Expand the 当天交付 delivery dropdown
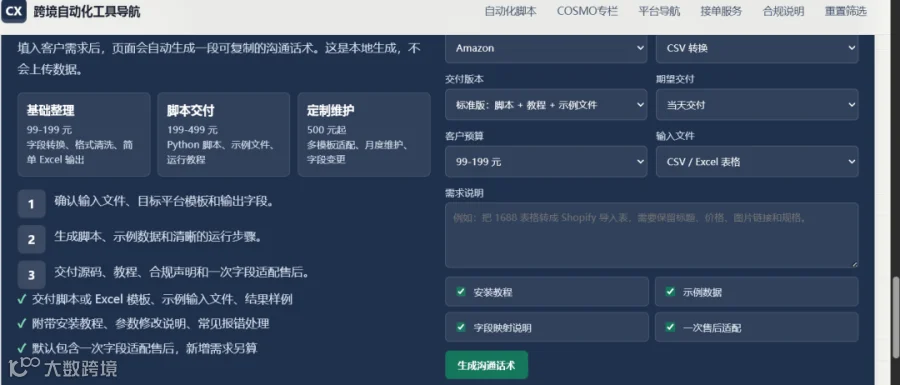The image size is (900, 385). [x=757, y=105]
